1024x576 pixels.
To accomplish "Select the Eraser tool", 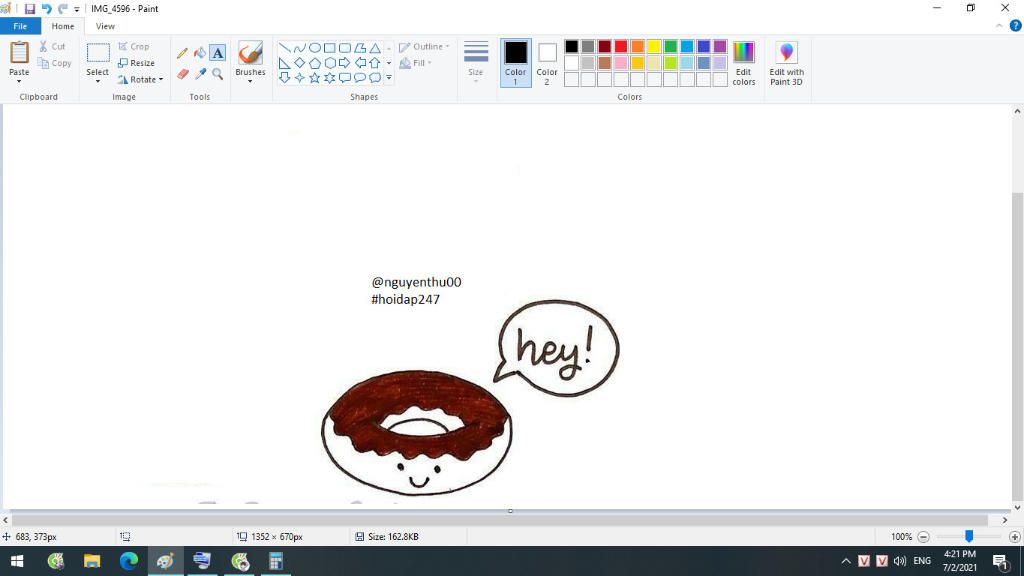I will [183, 74].
